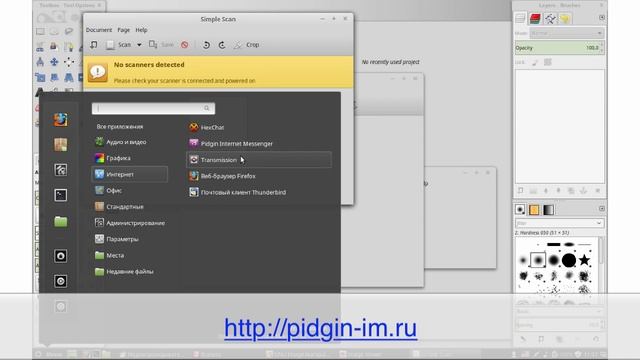640x360 pixels.
Task: Click the Save button in Simple Scan toolbar
Action: click(x=162, y=45)
